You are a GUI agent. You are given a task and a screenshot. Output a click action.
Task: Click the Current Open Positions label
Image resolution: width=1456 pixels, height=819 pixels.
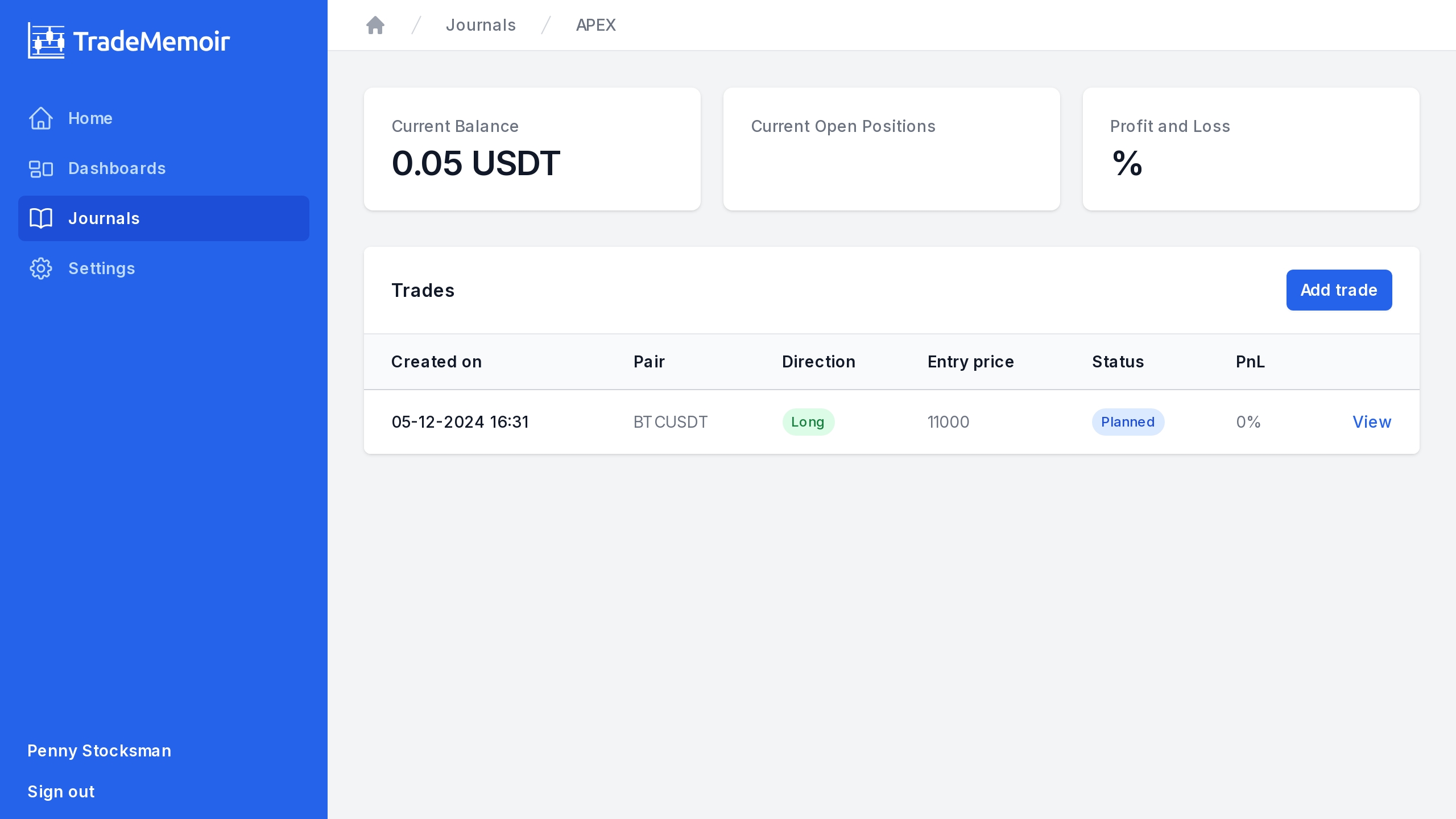point(843,126)
